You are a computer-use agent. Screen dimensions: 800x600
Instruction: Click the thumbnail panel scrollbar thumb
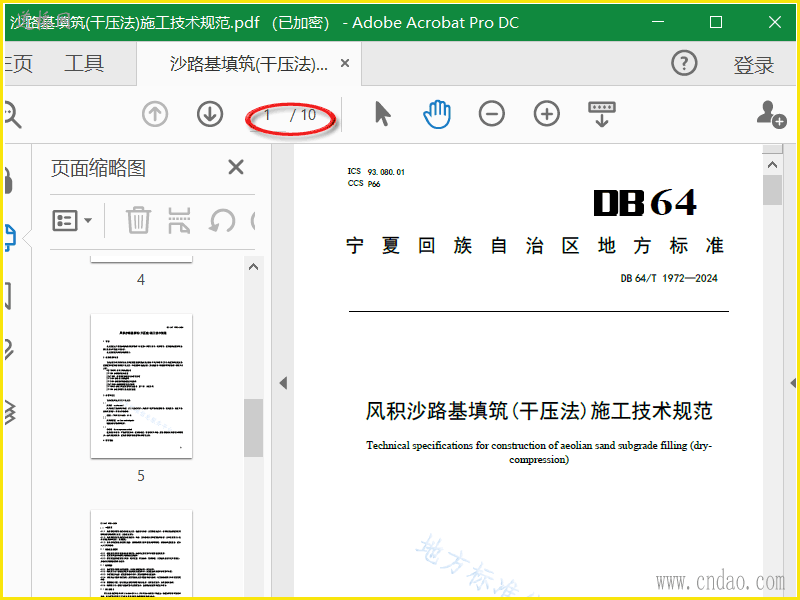253,428
